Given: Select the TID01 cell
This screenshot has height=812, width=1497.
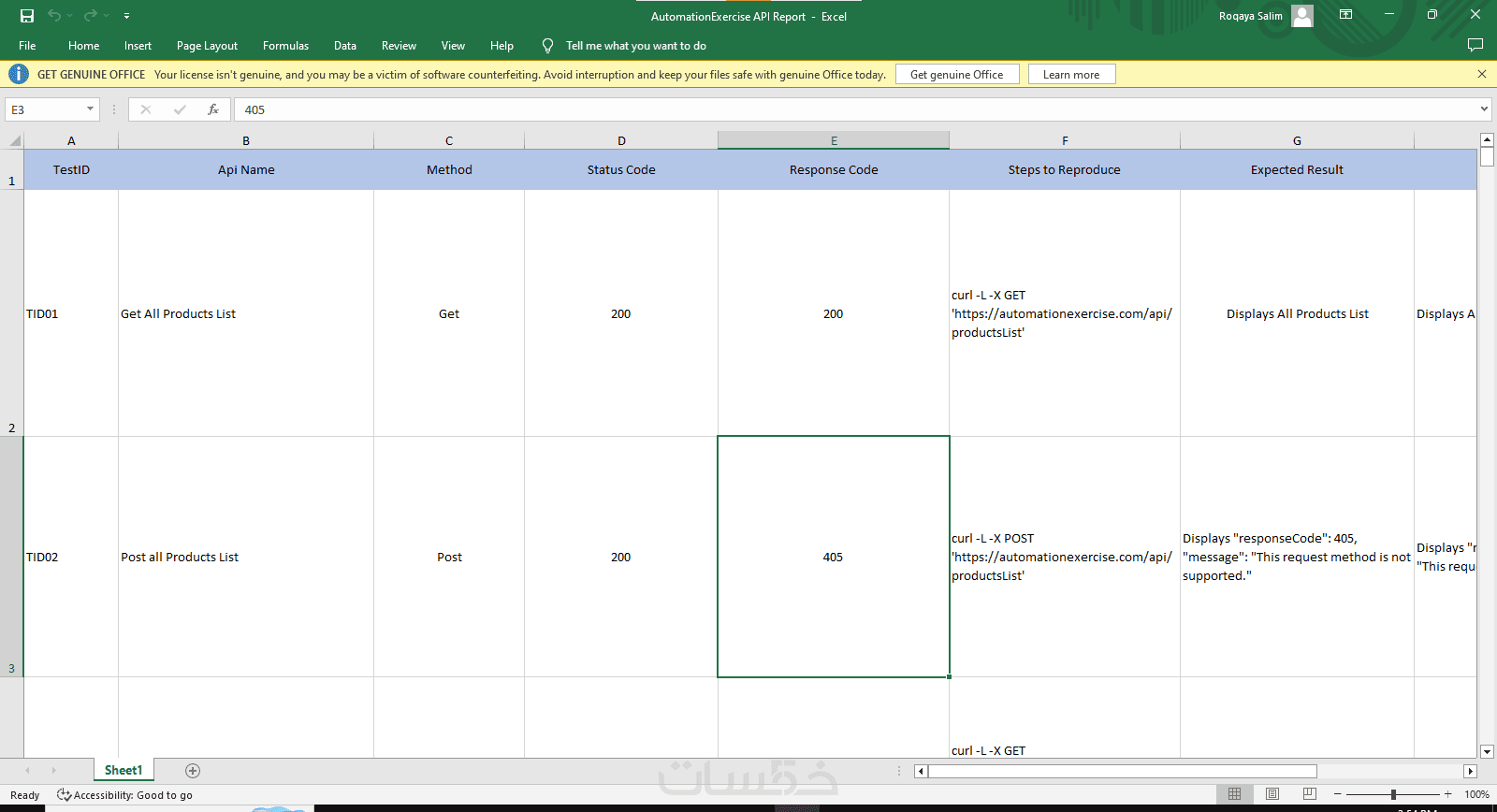Looking at the screenshot, I should point(71,313).
